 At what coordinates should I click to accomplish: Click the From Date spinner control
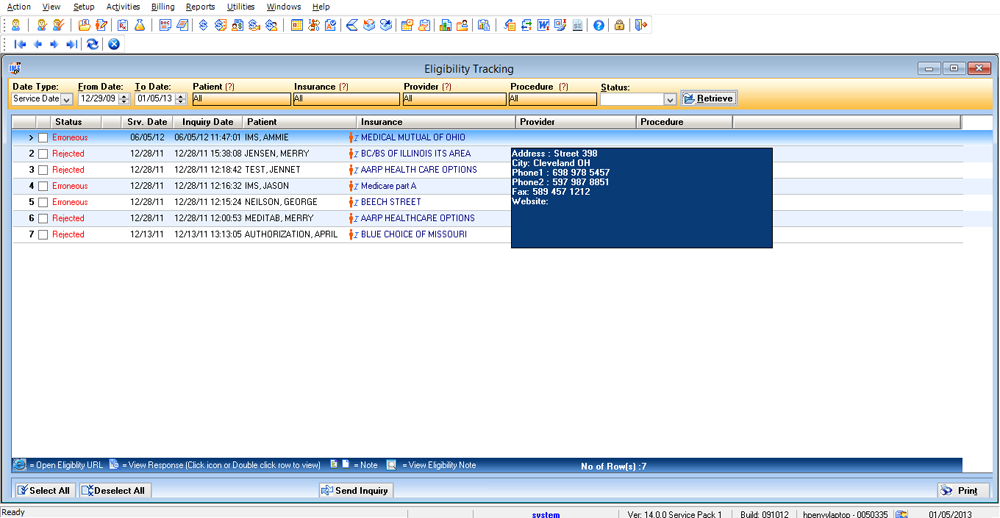(124, 99)
